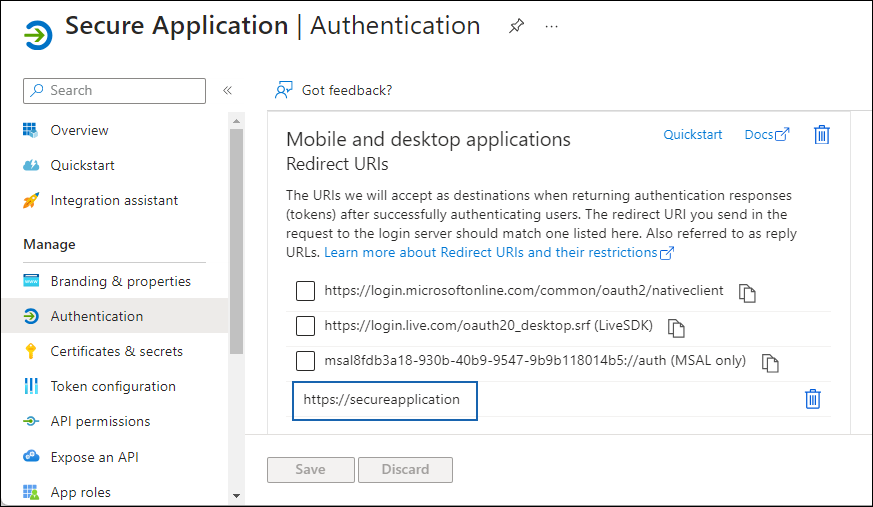Check the nativeclient redirect URI checkbox
This screenshot has height=507, width=873.
pyautogui.click(x=306, y=291)
